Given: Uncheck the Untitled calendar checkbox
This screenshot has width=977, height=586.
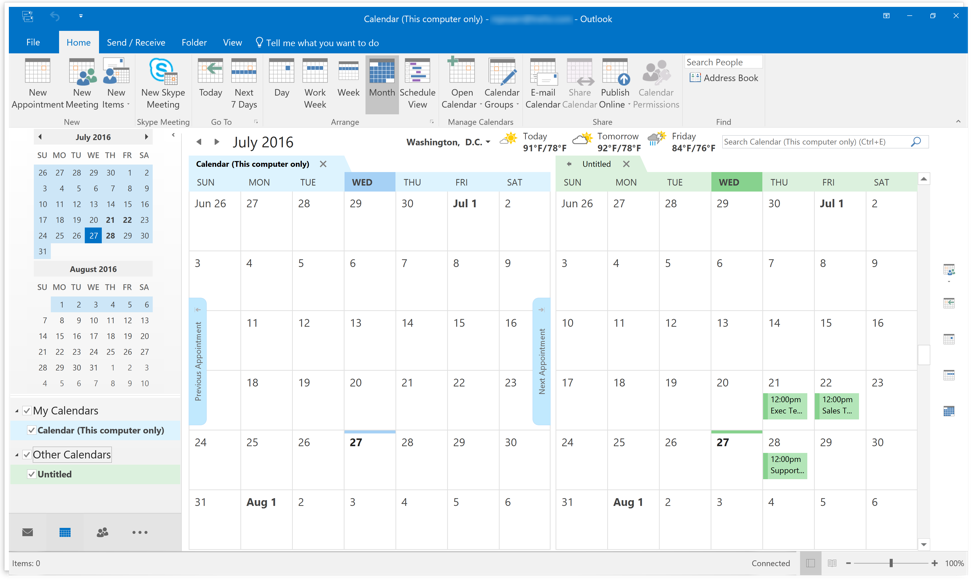Looking at the screenshot, I should coord(31,474).
